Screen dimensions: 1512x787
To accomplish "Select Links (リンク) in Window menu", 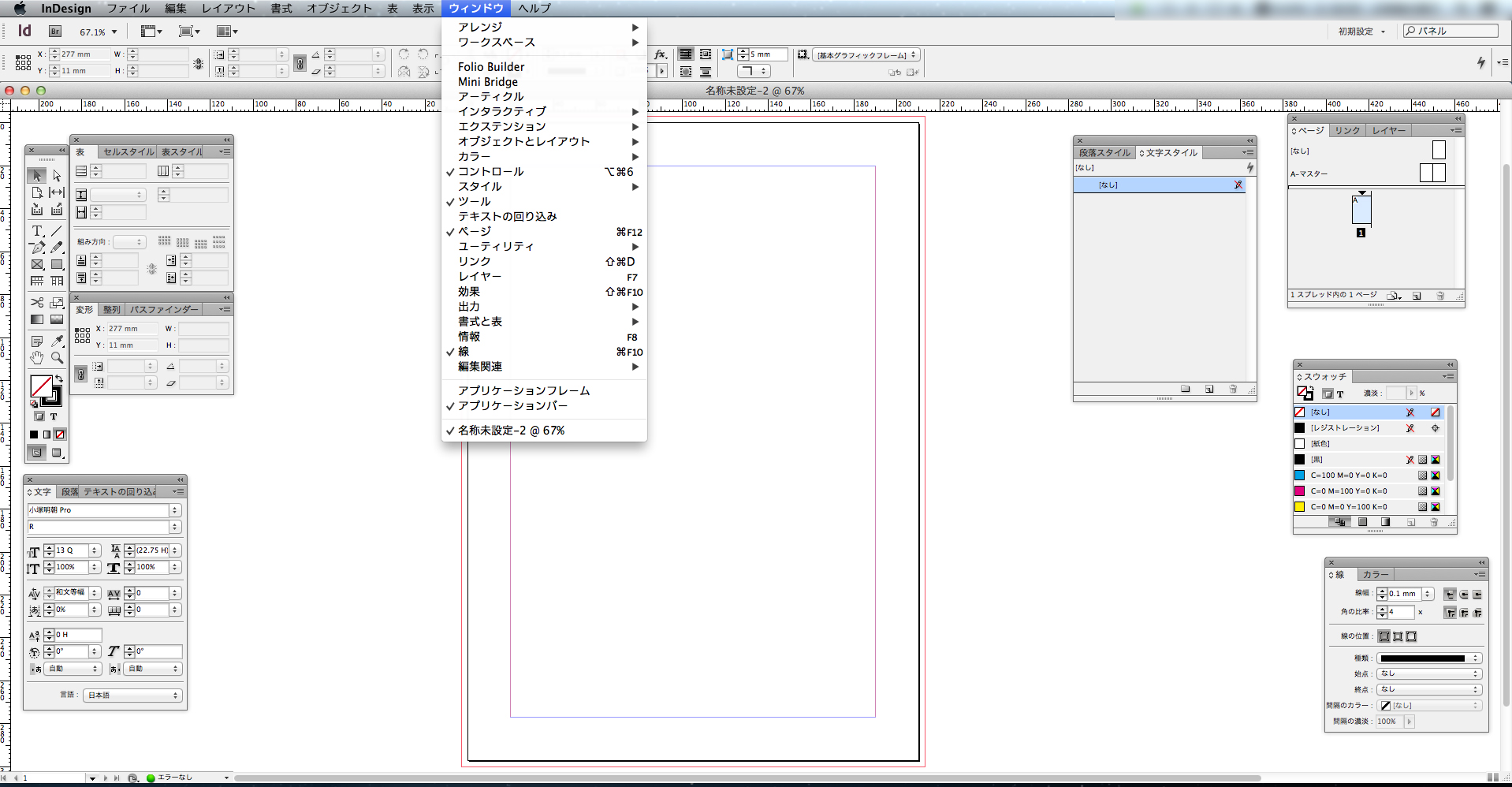I will point(544,261).
